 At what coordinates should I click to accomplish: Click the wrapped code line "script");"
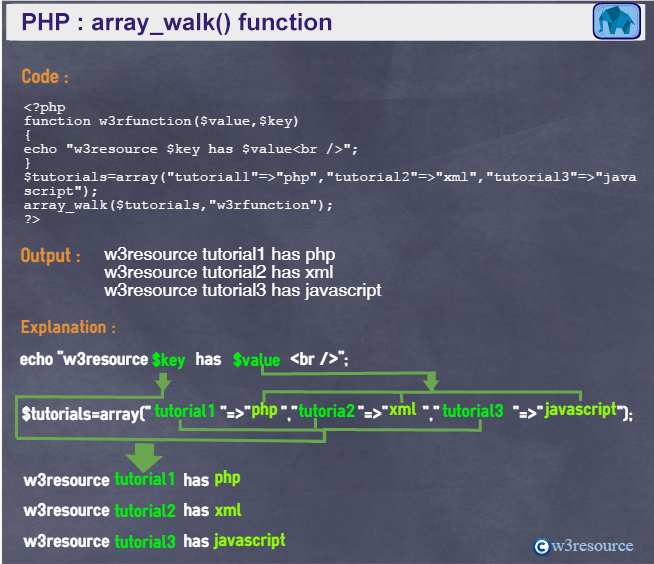(60, 191)
